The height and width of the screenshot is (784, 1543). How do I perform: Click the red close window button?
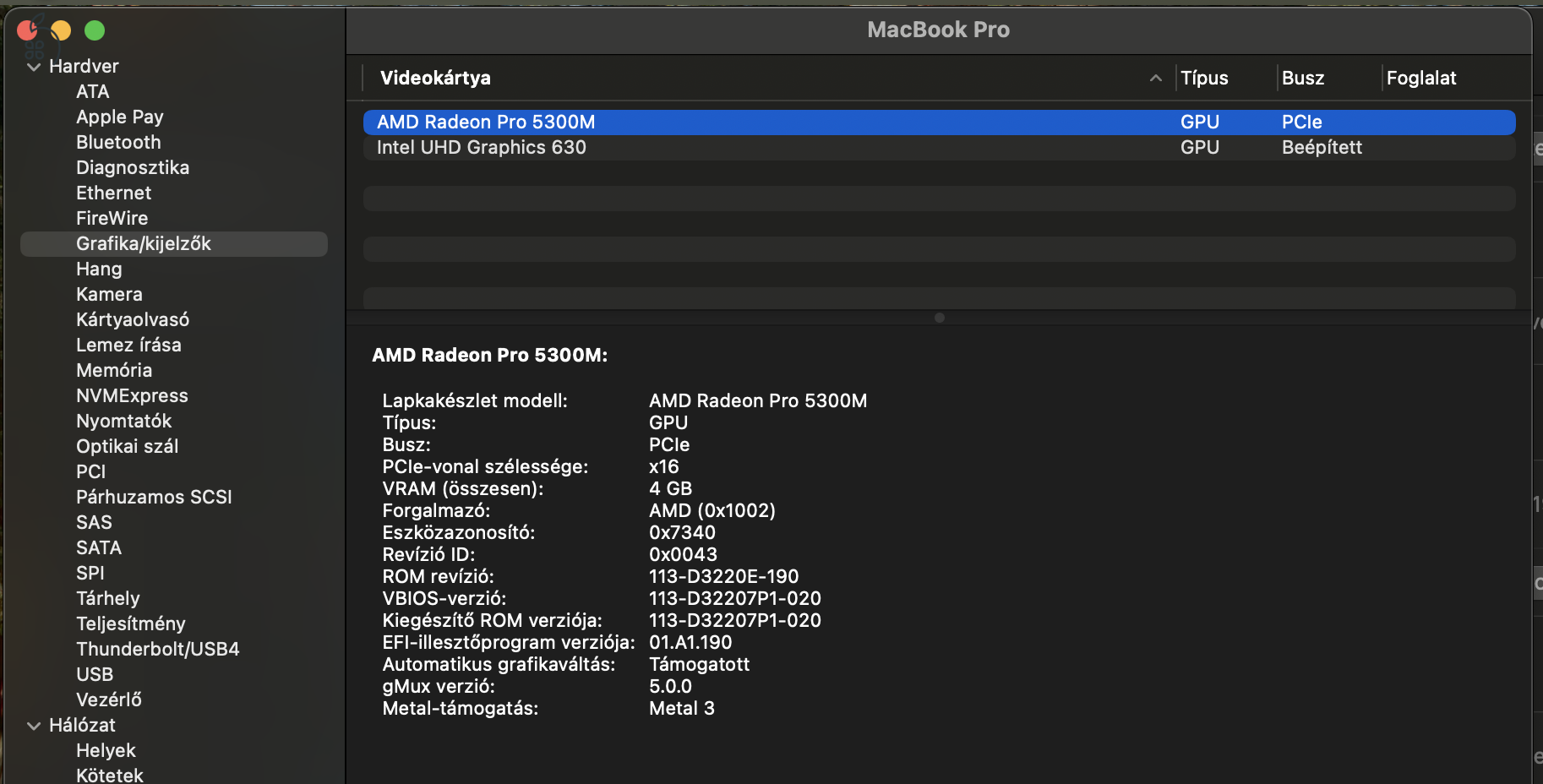pyautogui.click(x=28, y=30)
